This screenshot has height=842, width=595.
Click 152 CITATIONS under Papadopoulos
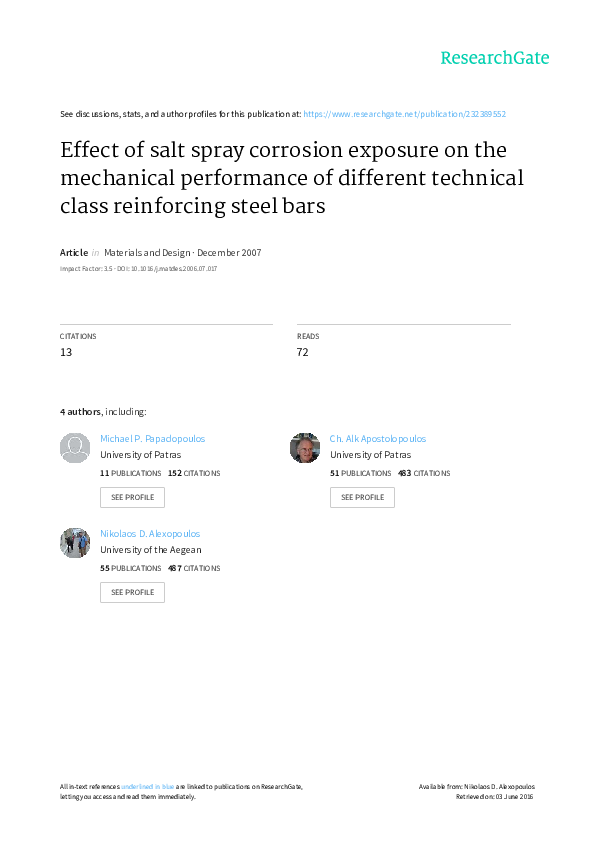pos(194,473)
